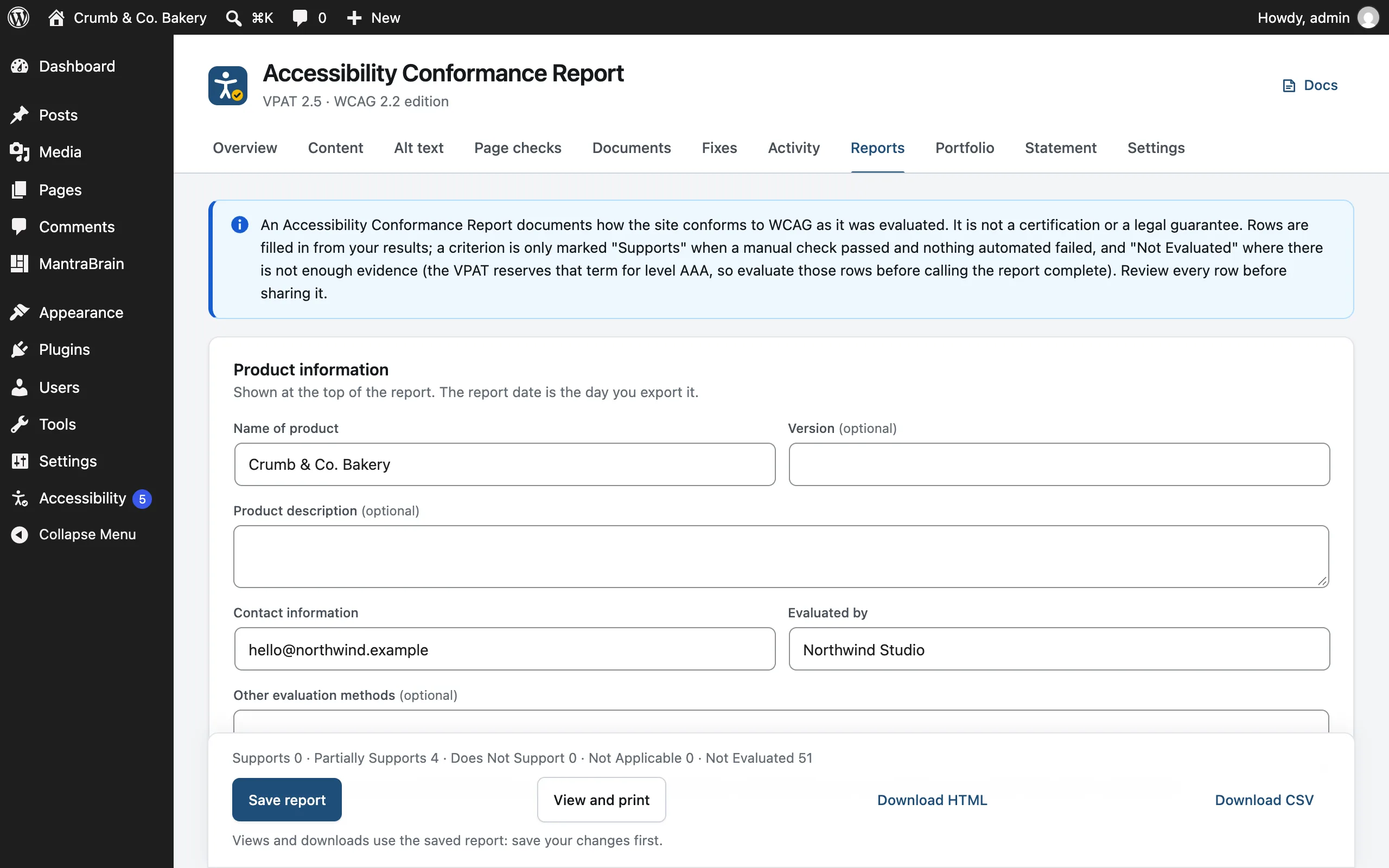Click the Pages icon in sidebar
The image size is (1389, 868).
click(x=20, y=189)
